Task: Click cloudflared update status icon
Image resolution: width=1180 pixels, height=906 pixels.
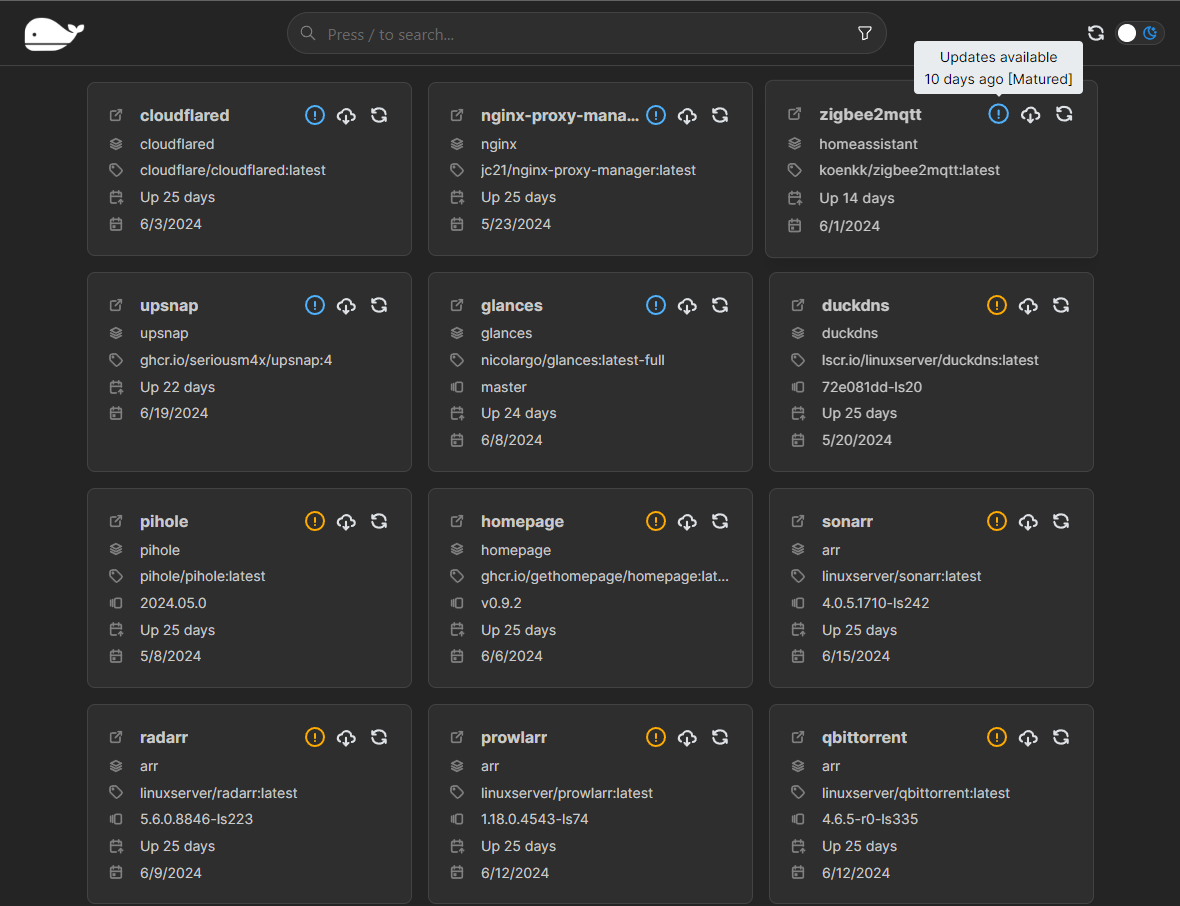Action: [315, 115]
